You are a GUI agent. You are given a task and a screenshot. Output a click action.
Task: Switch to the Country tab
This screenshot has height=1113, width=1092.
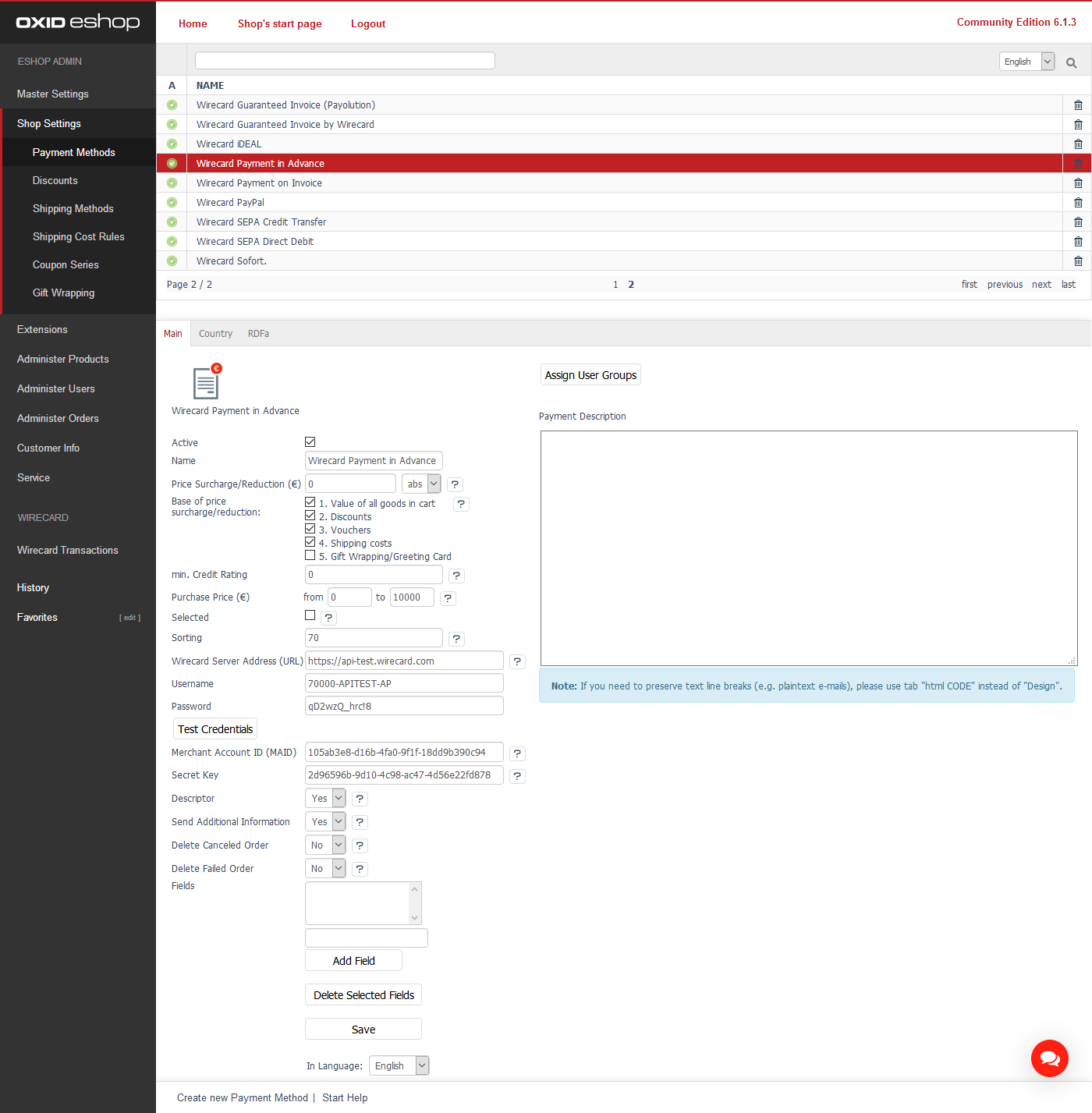coord(215,334)
